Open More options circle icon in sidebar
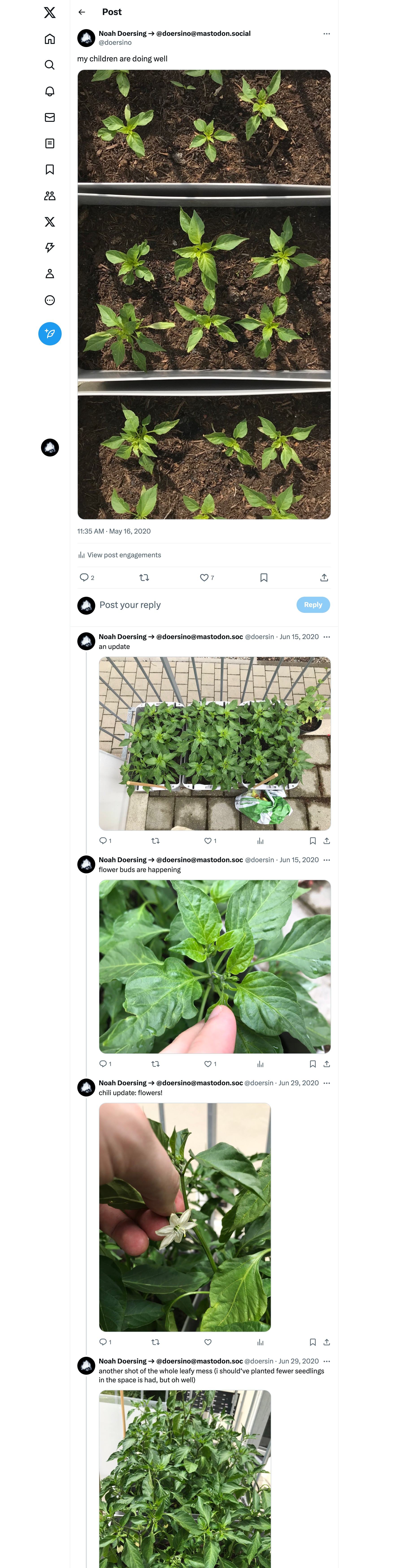This screenshot has width=399, height=1568. (50, 300)
